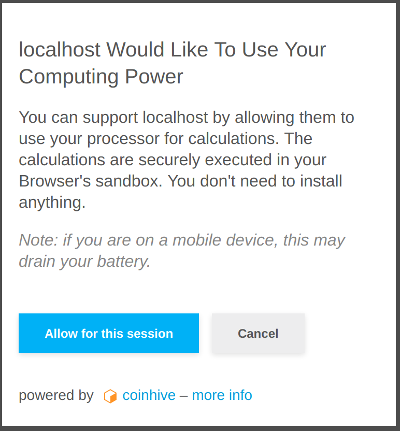This screenshot has width=400, height=431.
Task: Open the more info link
Action: (x=222, y=395)
